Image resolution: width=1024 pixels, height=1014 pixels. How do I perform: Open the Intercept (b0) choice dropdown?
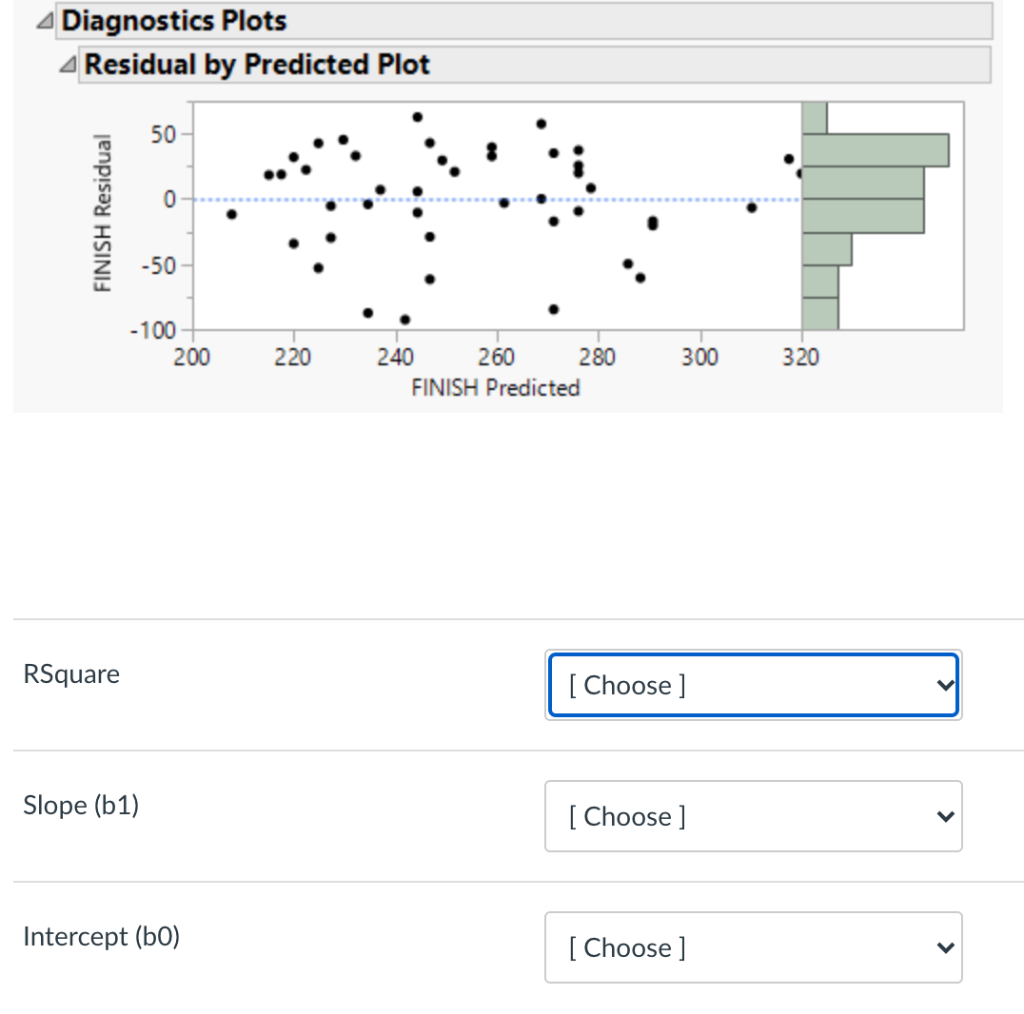752,947
